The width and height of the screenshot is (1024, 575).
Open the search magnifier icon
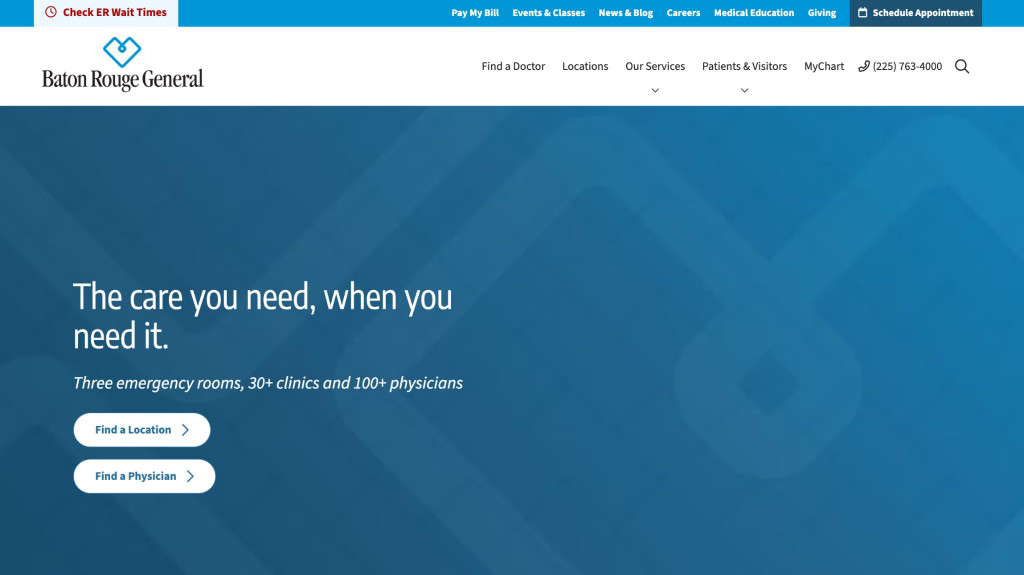[x=962, y=67]
